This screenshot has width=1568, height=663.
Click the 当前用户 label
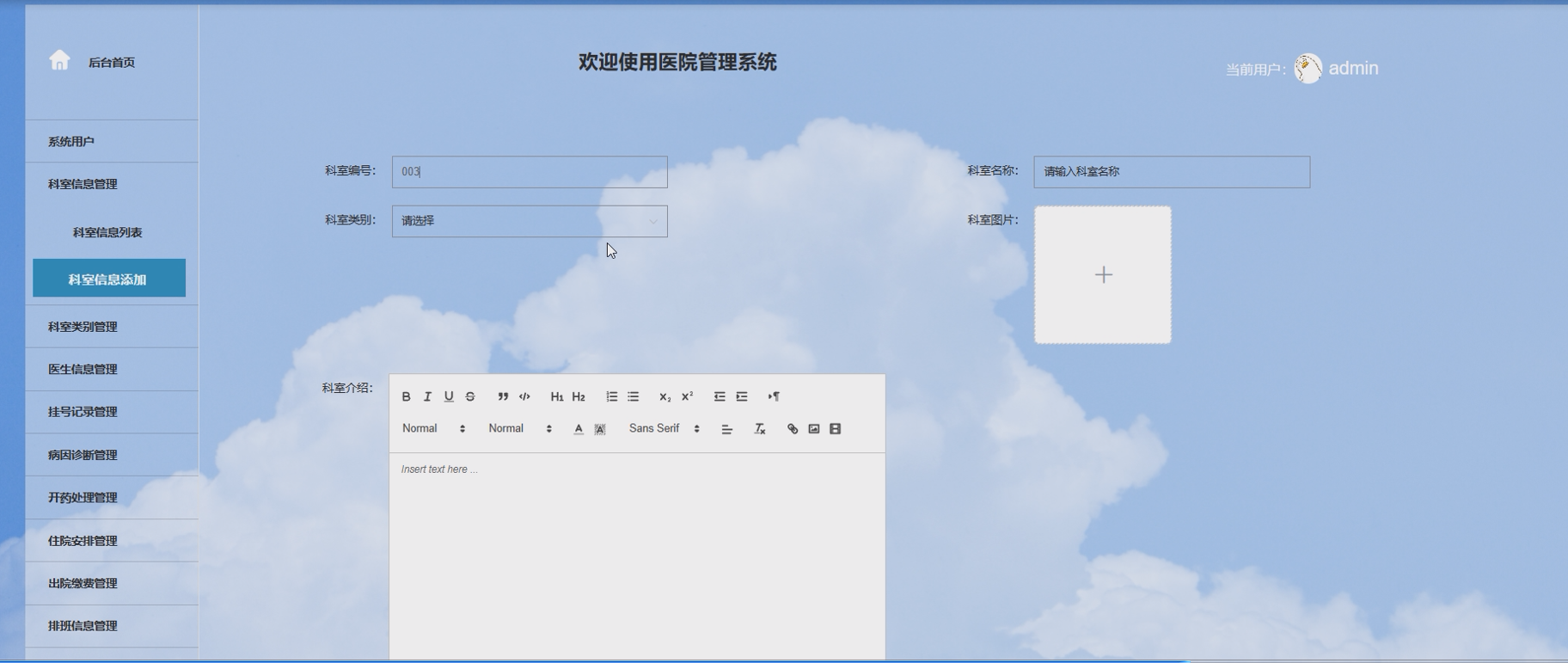(x=1255, y=70)
